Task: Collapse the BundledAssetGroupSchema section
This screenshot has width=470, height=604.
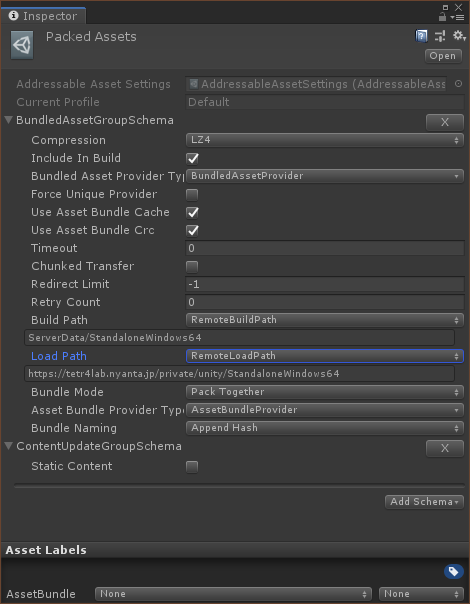Action: pos(9,120)
